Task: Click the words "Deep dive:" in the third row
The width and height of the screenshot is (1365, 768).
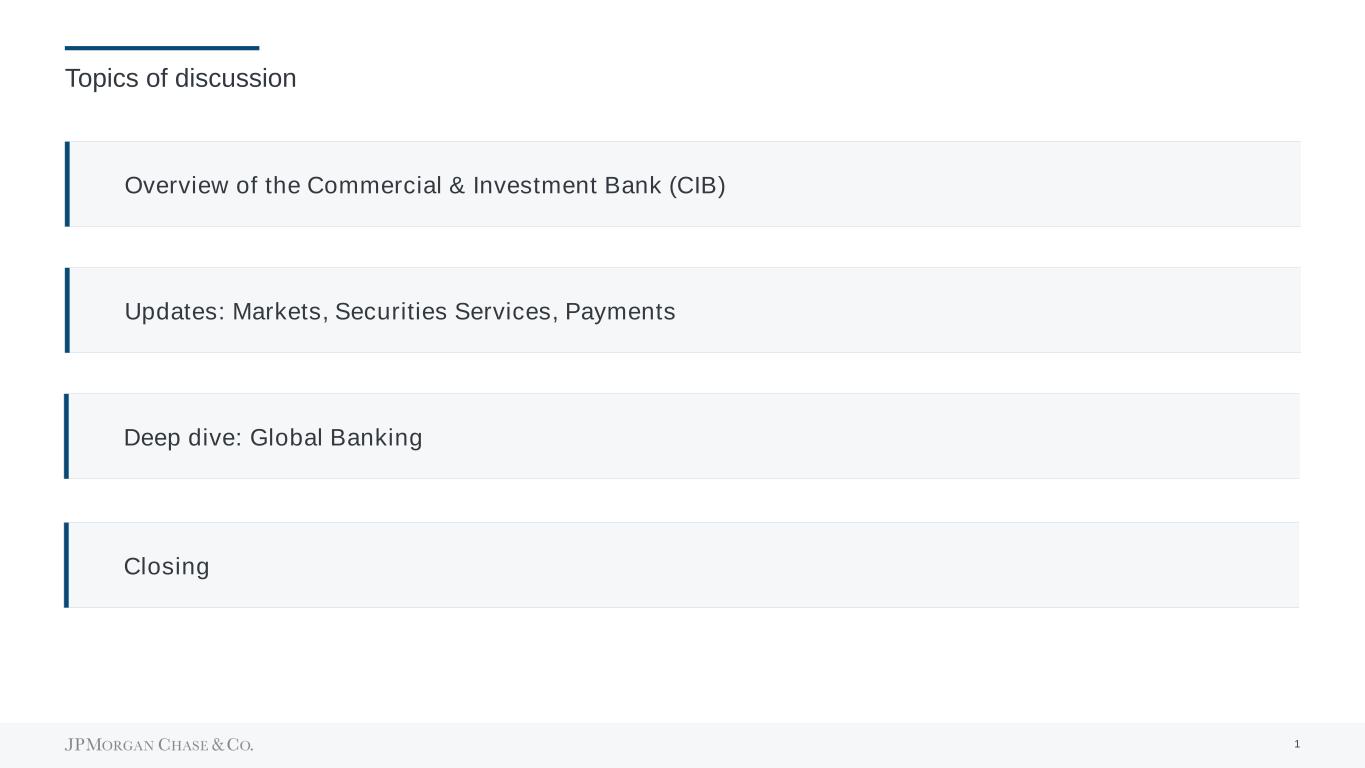Action: tap(183, 438)
